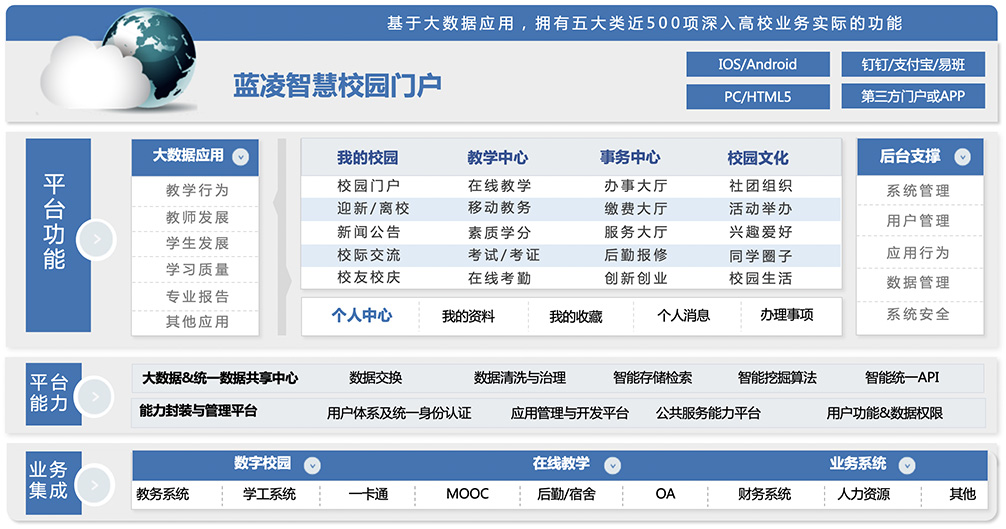Expand the 数字校园 dropdown chevron
1006x529 pixels.
click(312, 466)
